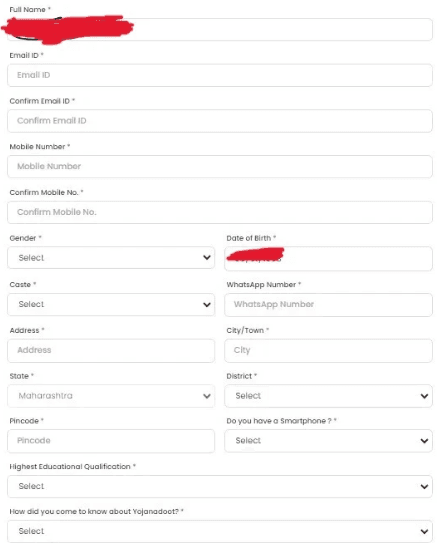Image resolution: width=437 pixels, height=544 pixels.
Task: Expand the Caste select menu
Action: pyautogui.click(x=111, y=304)
